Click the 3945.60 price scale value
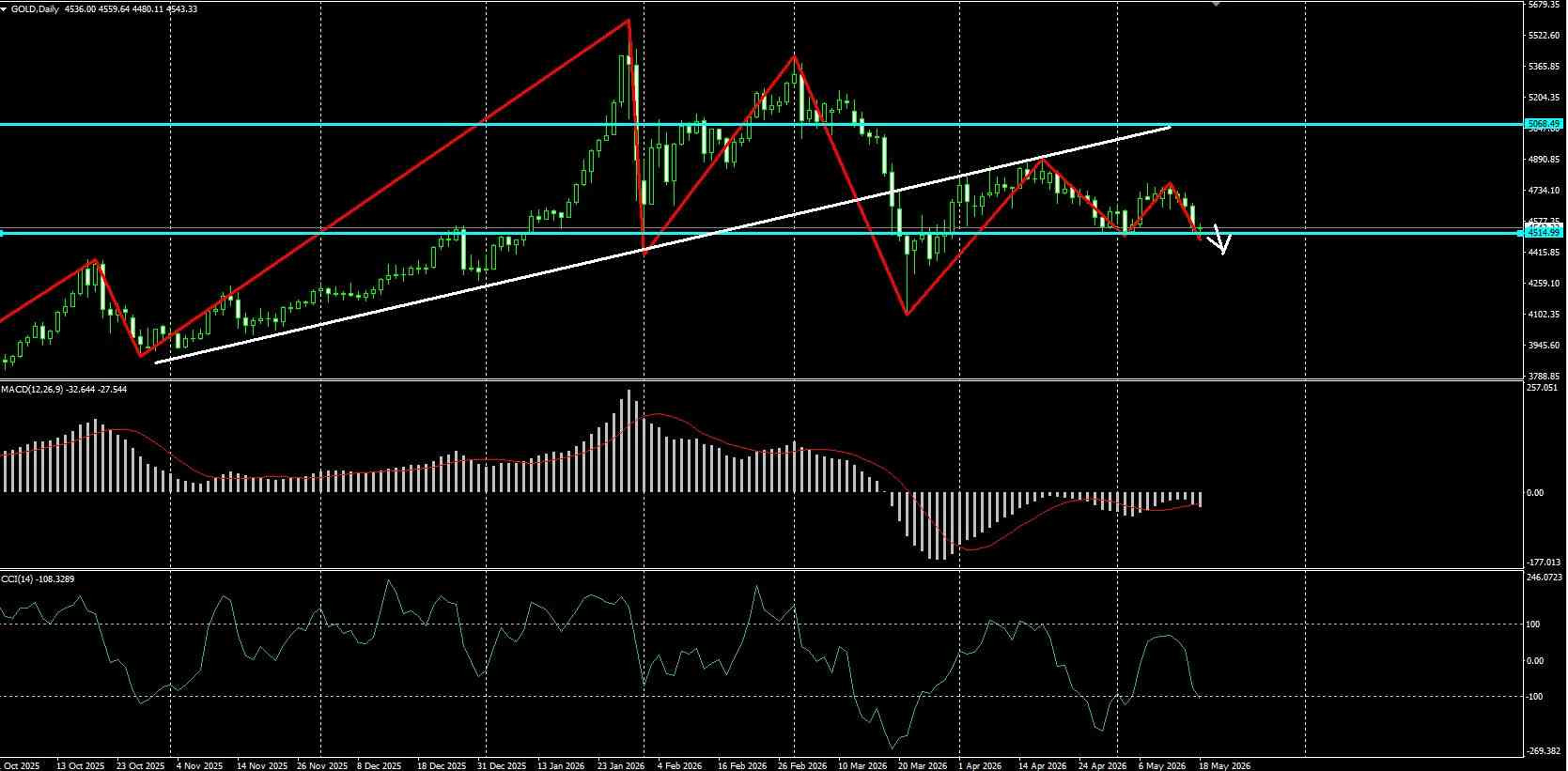This screenshot has width=1568, height=771. [1545, 346]
